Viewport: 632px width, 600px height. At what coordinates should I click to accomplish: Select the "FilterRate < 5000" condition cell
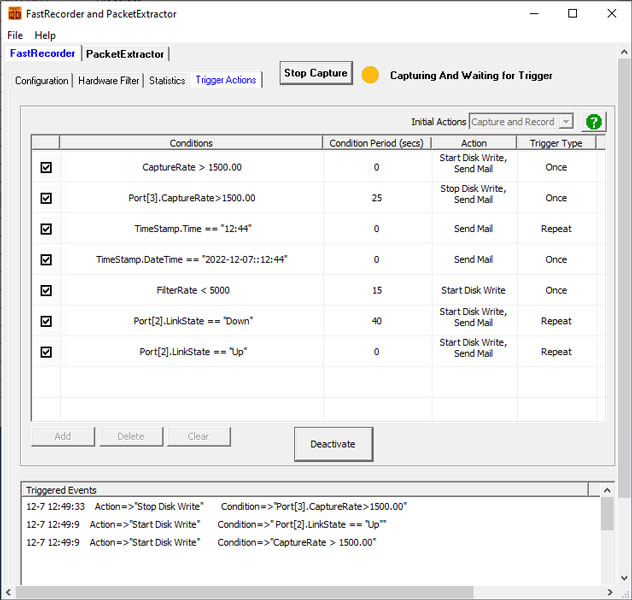point(192,290)
